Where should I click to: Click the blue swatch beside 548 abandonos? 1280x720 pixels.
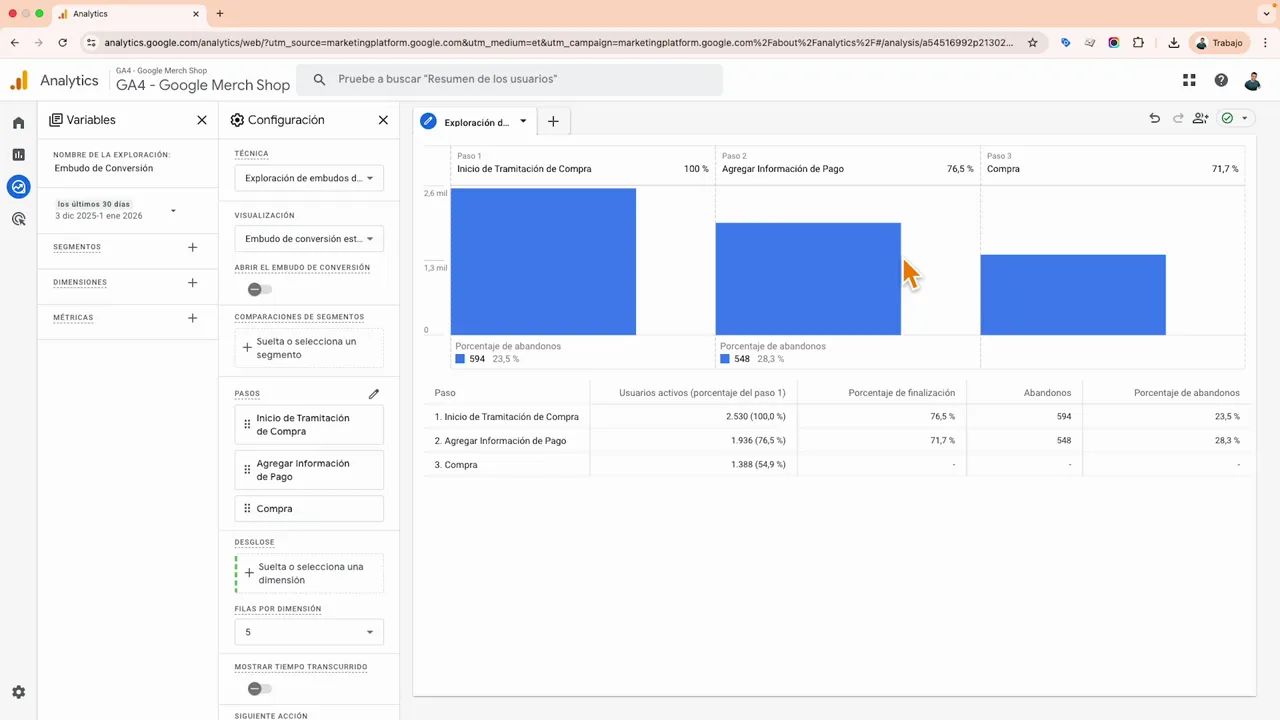725,359
